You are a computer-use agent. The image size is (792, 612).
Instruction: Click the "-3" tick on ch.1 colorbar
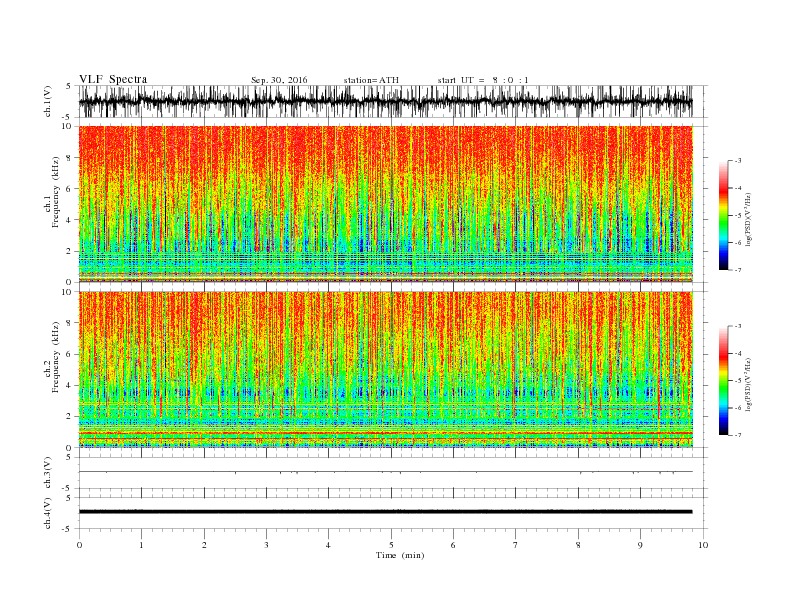tap(737, 161)
